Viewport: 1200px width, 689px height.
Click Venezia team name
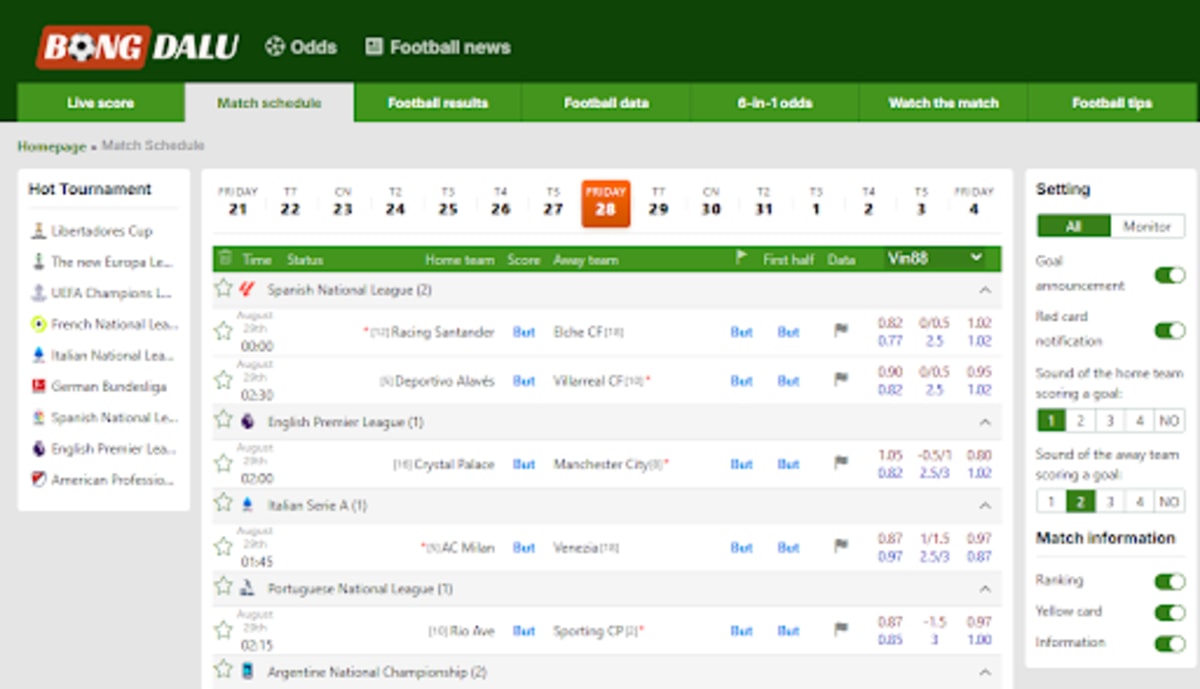(576, 548)
